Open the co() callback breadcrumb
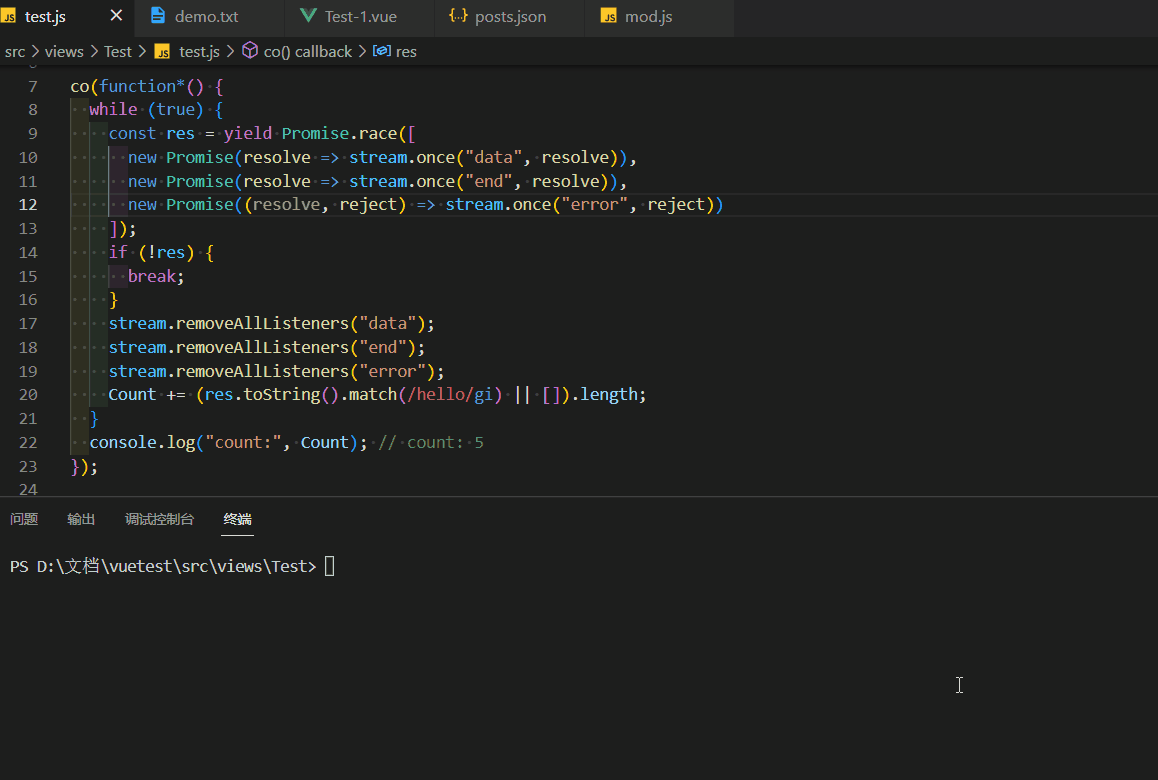 (x=308, y=52)
